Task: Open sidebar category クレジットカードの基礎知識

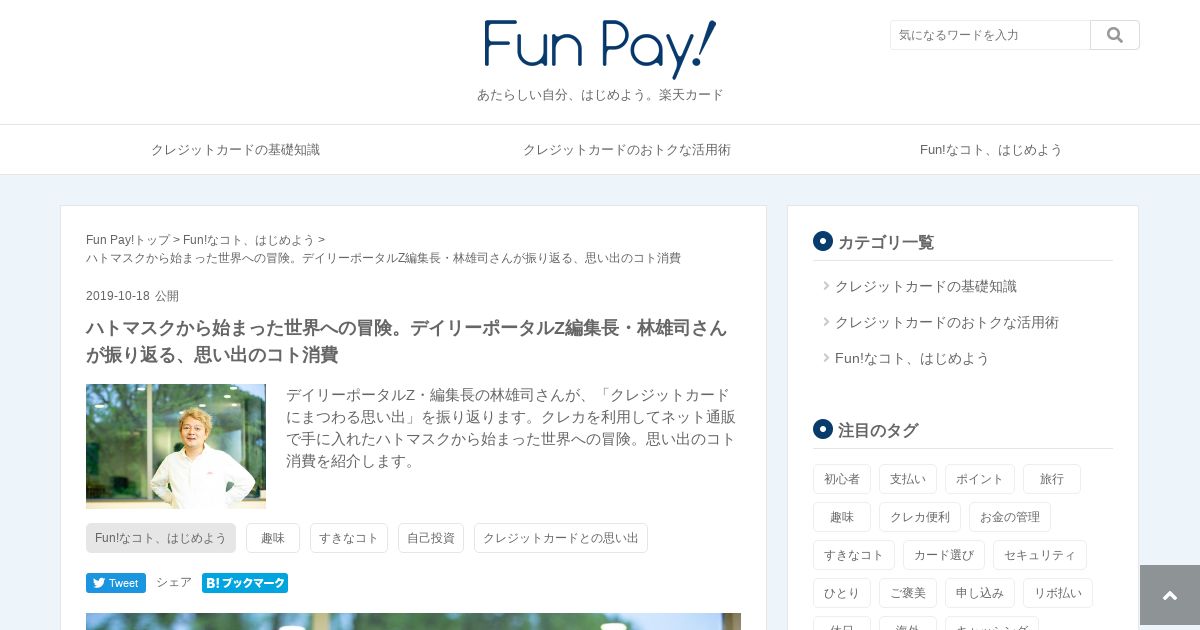Action: pos(926,286)
